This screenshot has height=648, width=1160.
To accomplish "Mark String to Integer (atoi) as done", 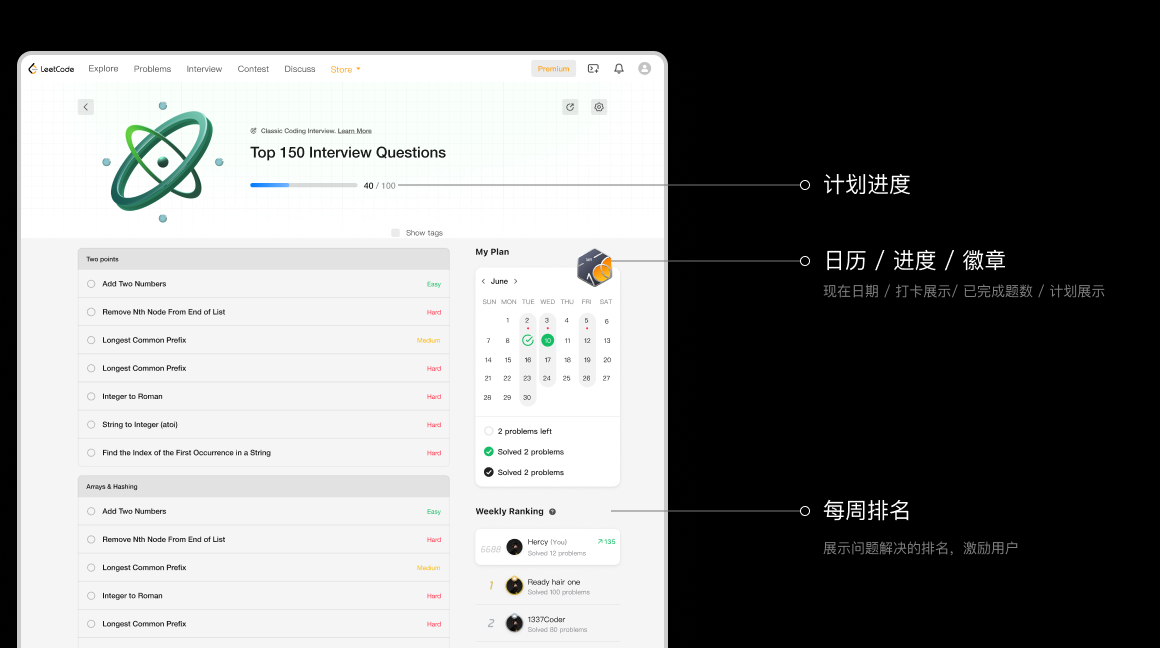I will (x=91, y=425).
